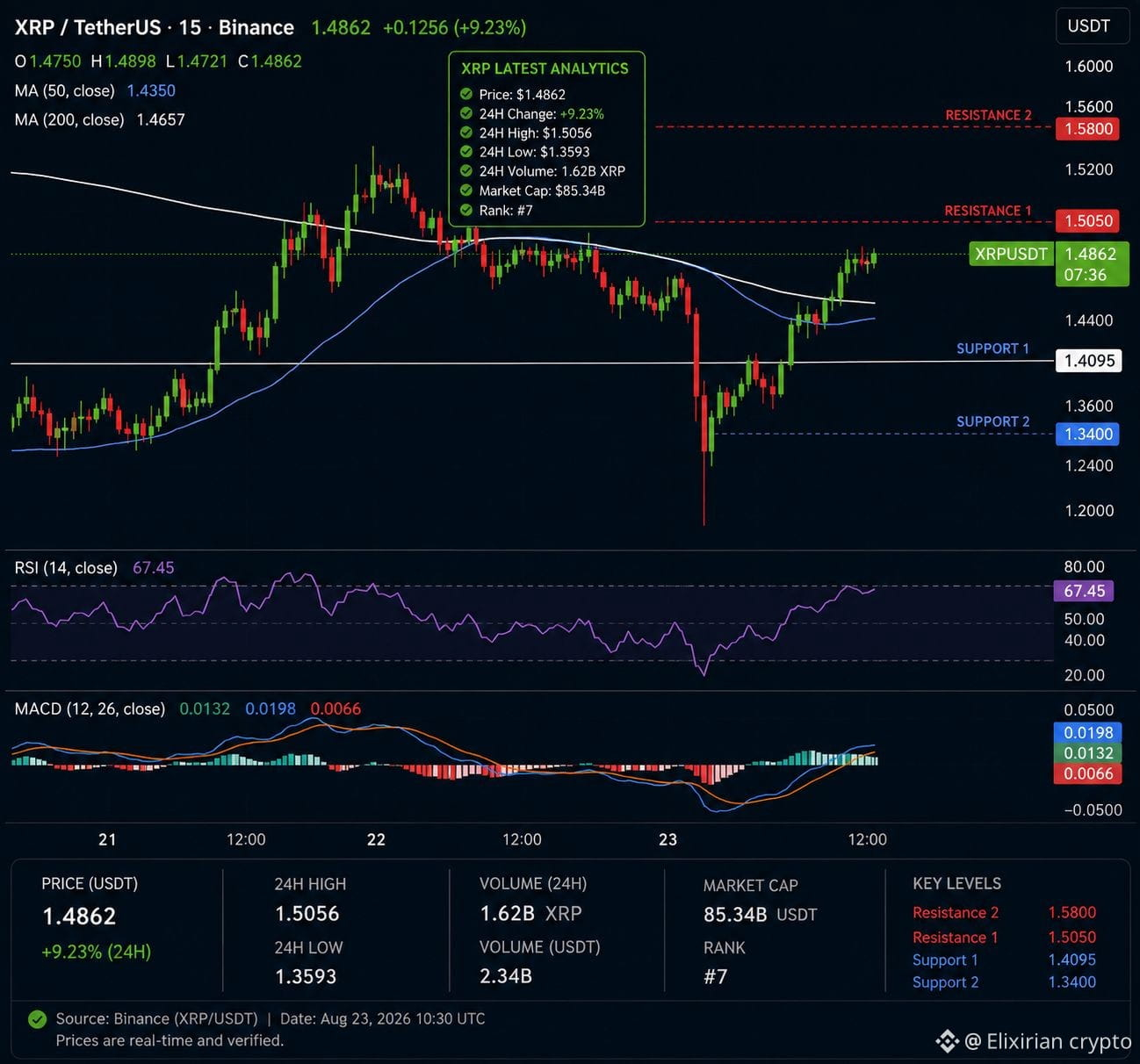Click the 24H LOW value 1.3593 in stats panel
Screen dimensions: 1140x1064
point(306,976)
